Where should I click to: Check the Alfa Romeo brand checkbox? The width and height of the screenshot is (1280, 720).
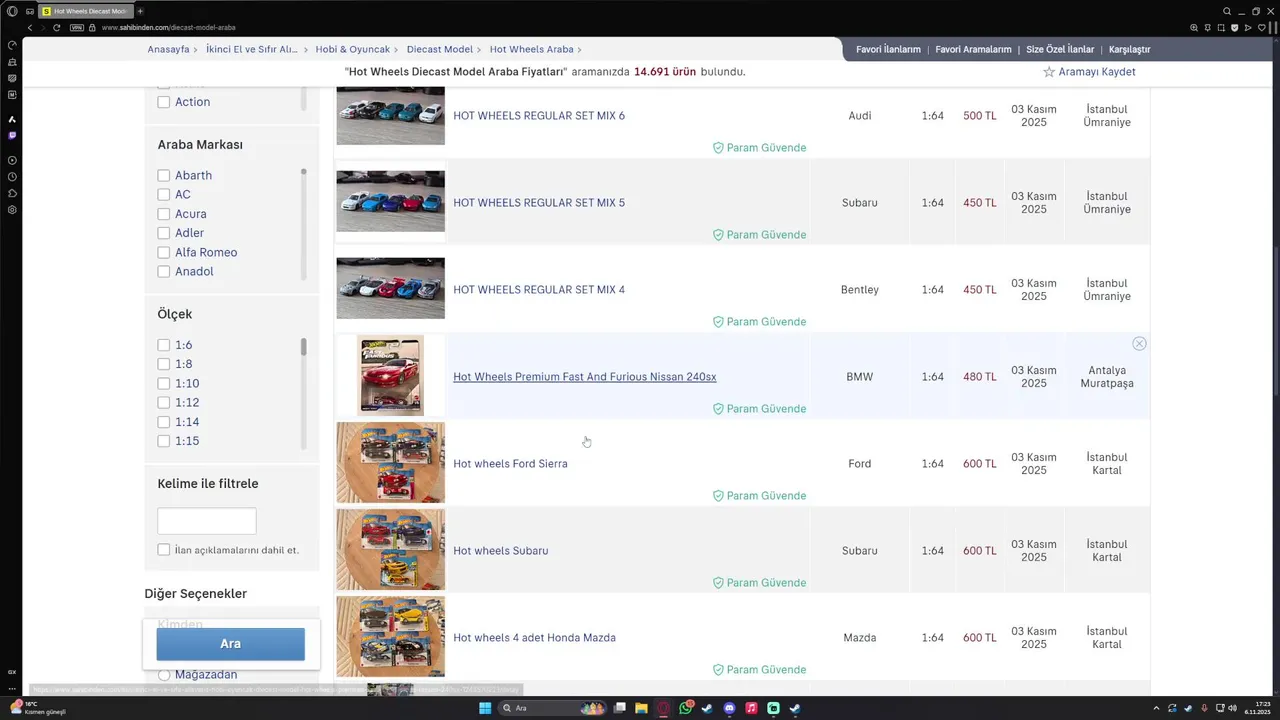164,252
